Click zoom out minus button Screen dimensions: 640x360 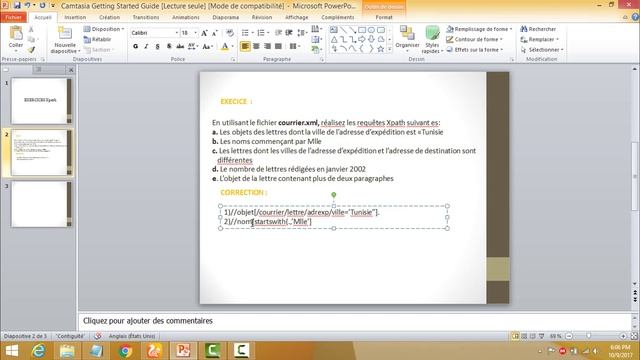coord(569,336)
